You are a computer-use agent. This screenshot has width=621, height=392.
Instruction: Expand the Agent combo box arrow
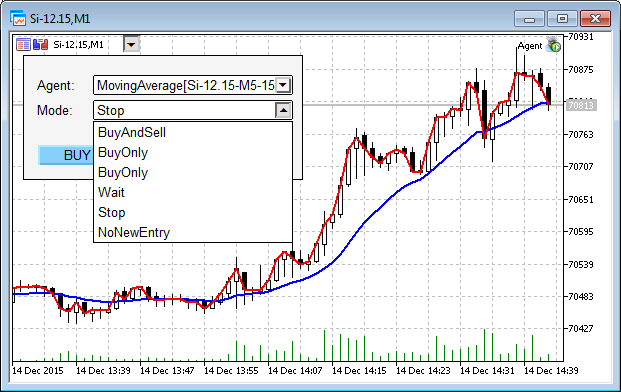(x=283, y=85)
